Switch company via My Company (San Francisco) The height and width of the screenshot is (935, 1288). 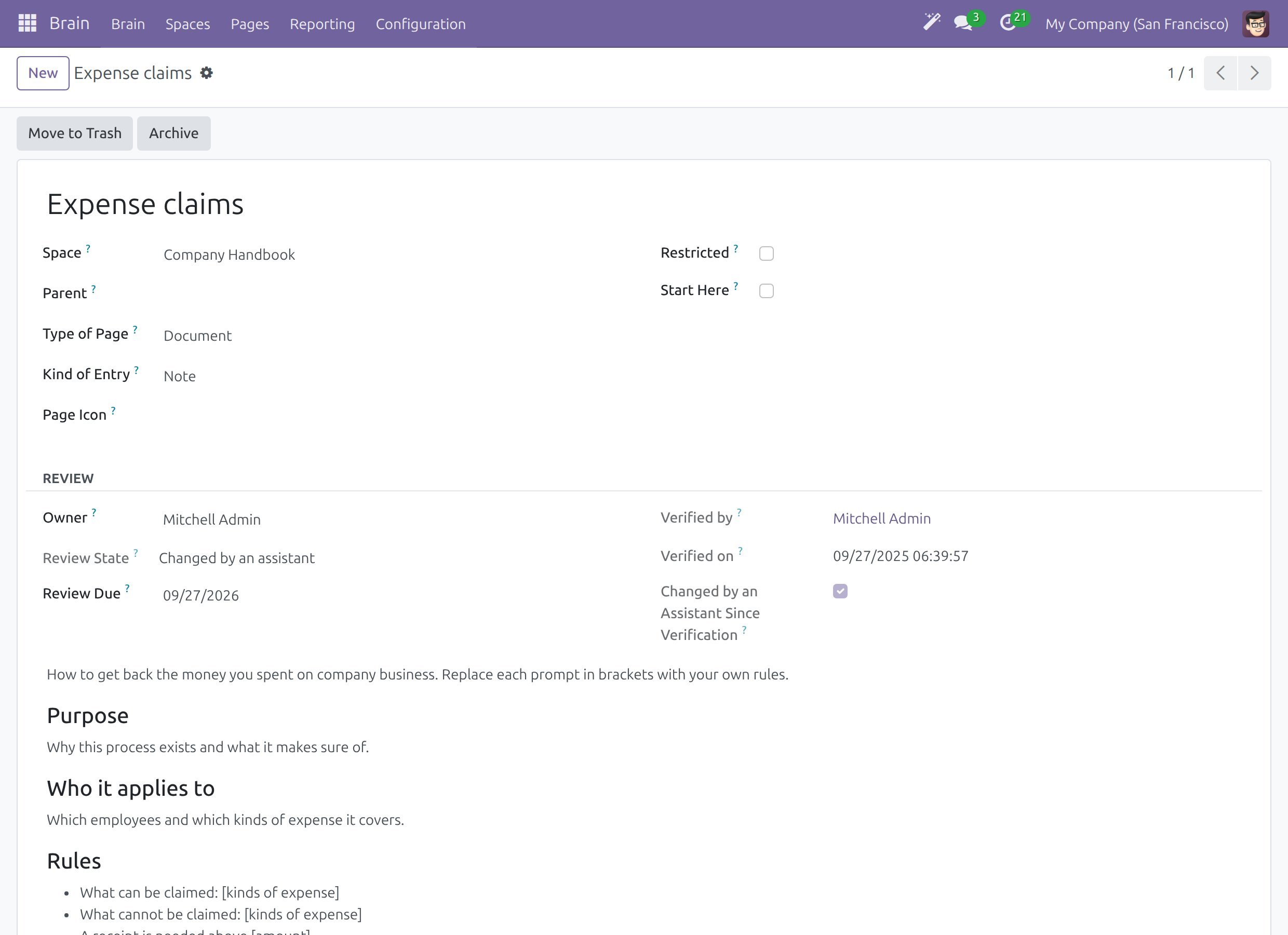1136,24
